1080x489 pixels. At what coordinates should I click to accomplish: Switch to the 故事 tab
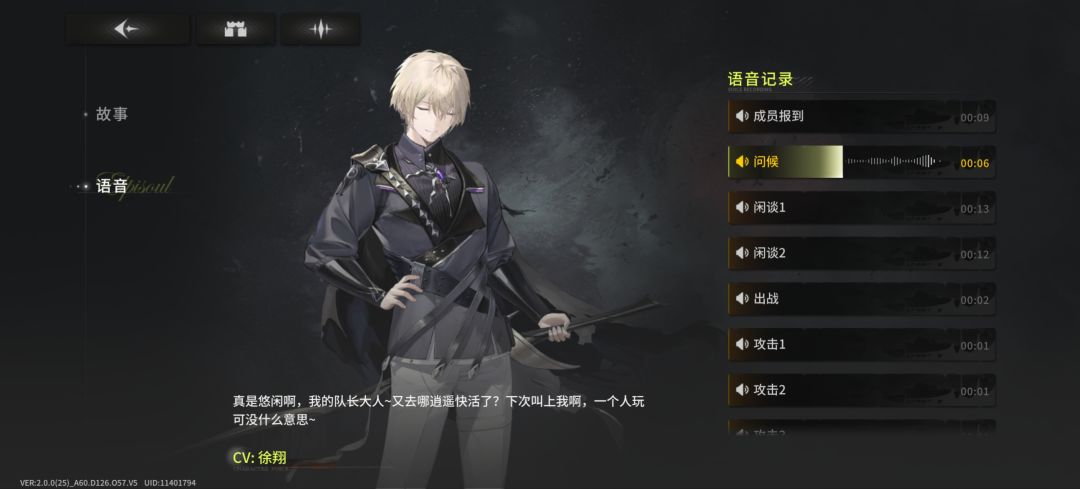(112, 114)
